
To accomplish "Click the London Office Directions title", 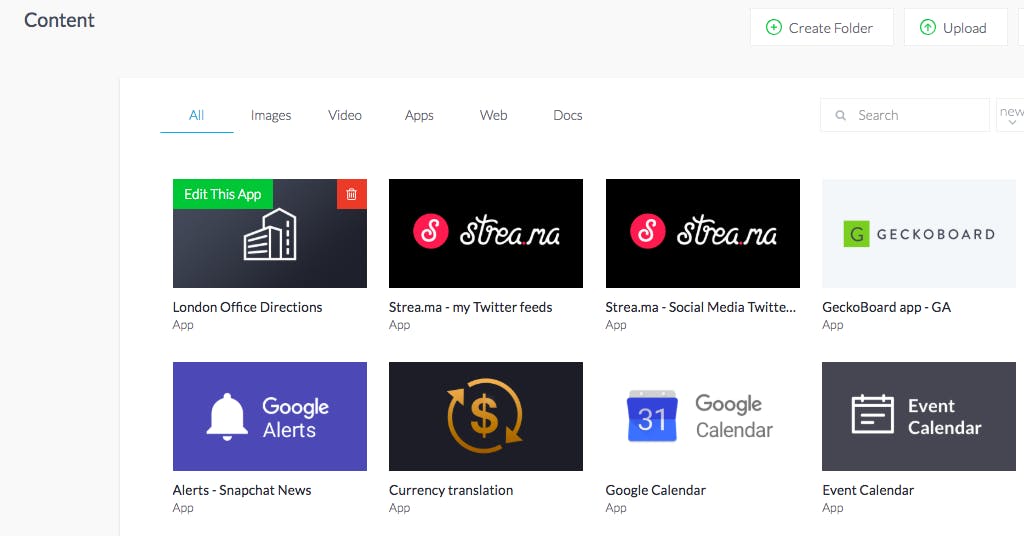I will pyautogui.click(x=248, y=307).
